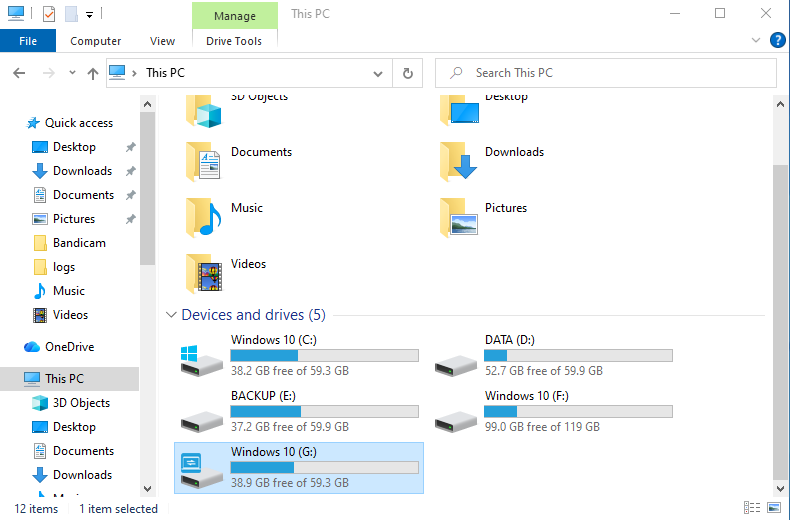Click the Windows 10 (C:) capacity bar
This screenshot has width=790, height=520.
tap(324, 355)
